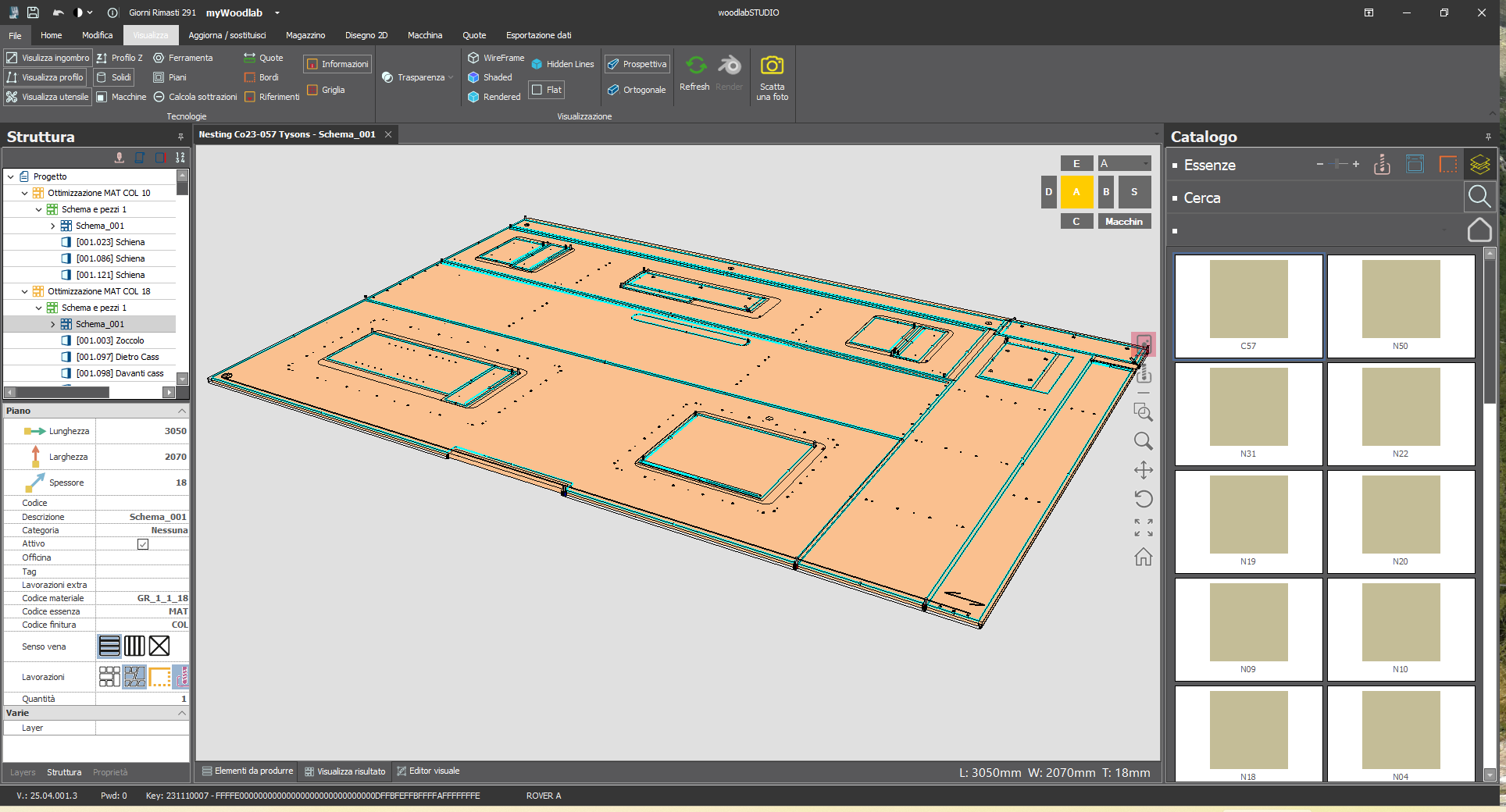Viewport: 1506px width, 812px height.
Task: Click the Essenze layers icon in Catalogo header
Action: [1480, 164]
